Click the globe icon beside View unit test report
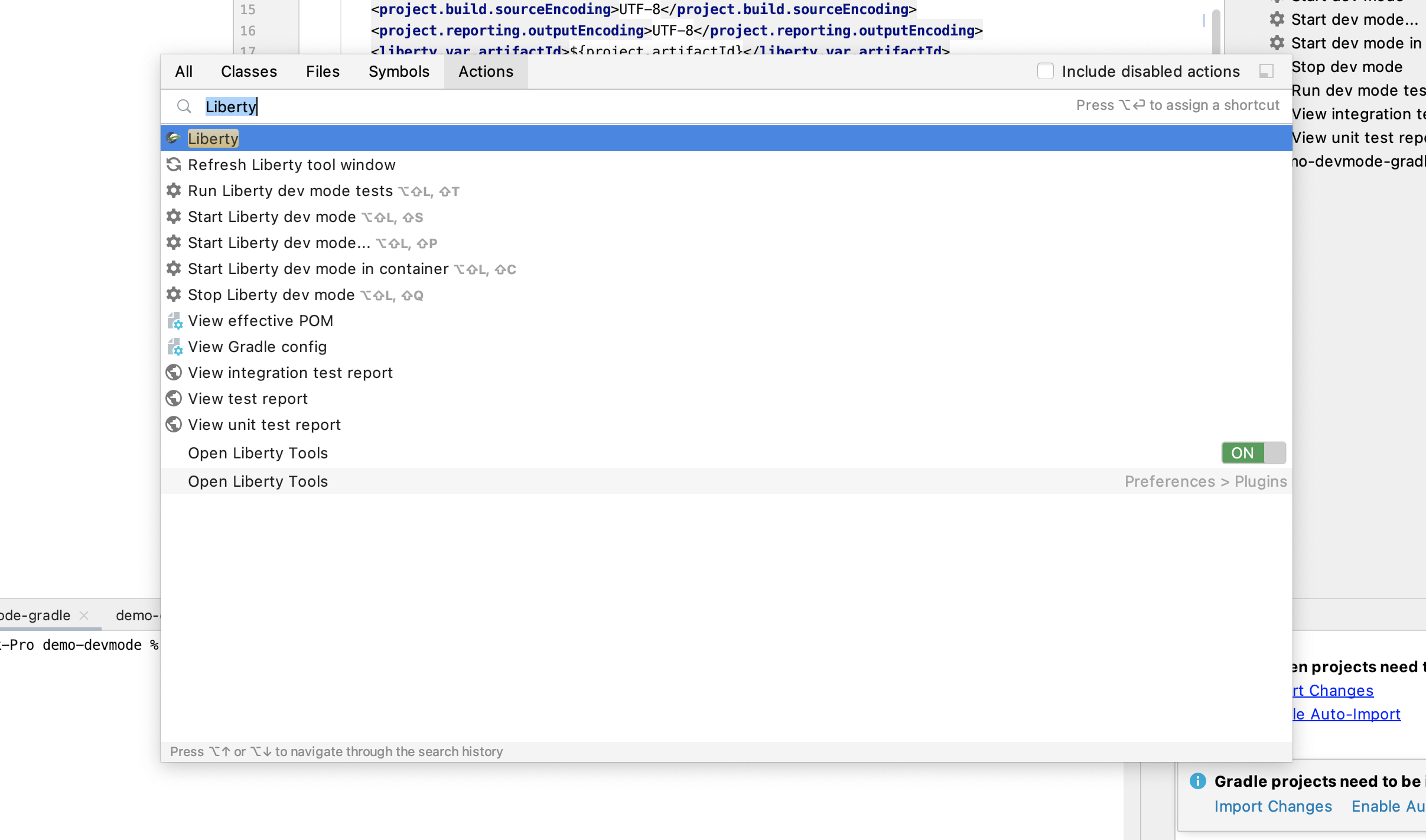 click(174, 424)
